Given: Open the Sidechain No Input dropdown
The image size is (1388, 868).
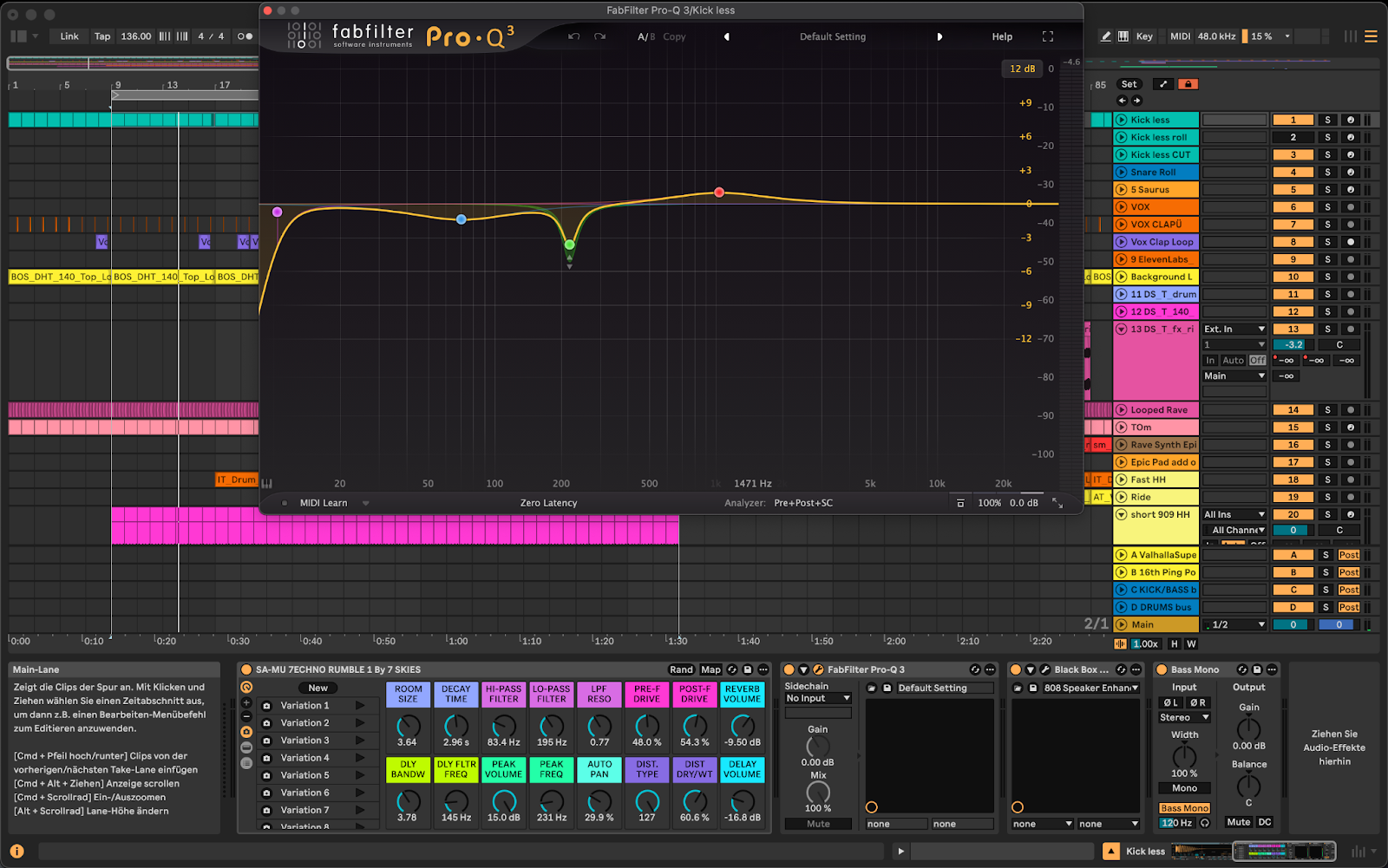Looking at the screenshot, I should point(818,698).
